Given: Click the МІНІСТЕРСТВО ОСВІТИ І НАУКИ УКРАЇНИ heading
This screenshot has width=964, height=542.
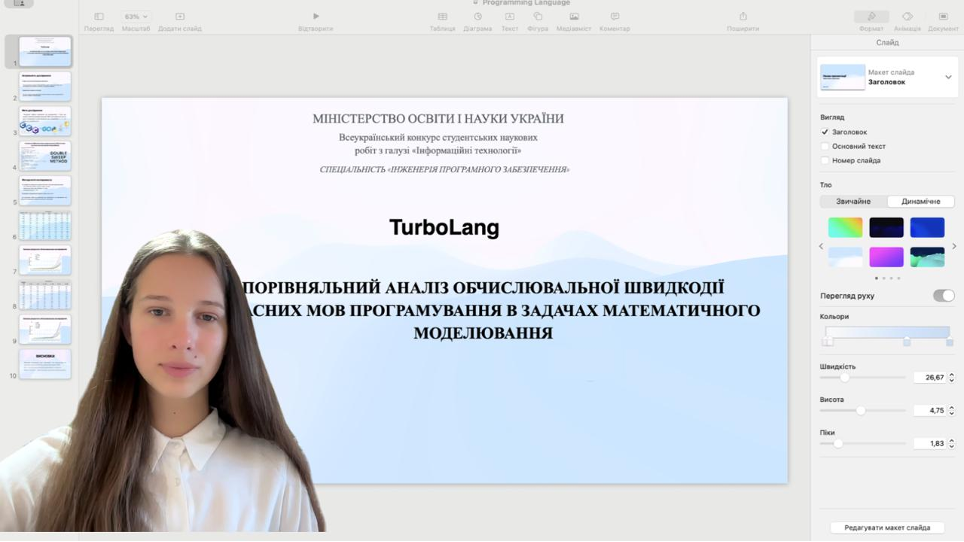Looking at the screenshot, I should pos(438,119).
